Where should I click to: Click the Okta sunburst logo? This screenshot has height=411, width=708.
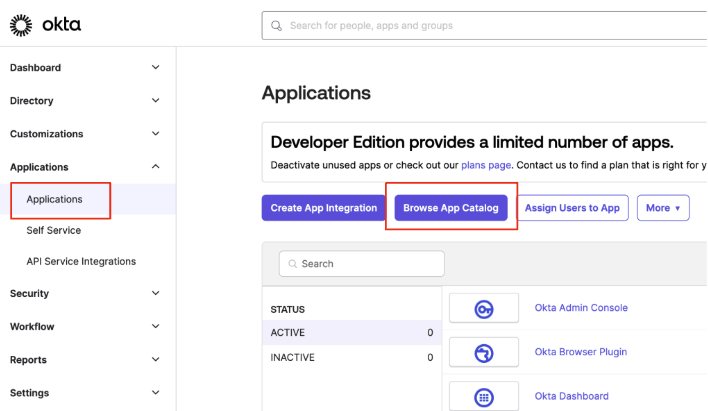click(21, 25)
